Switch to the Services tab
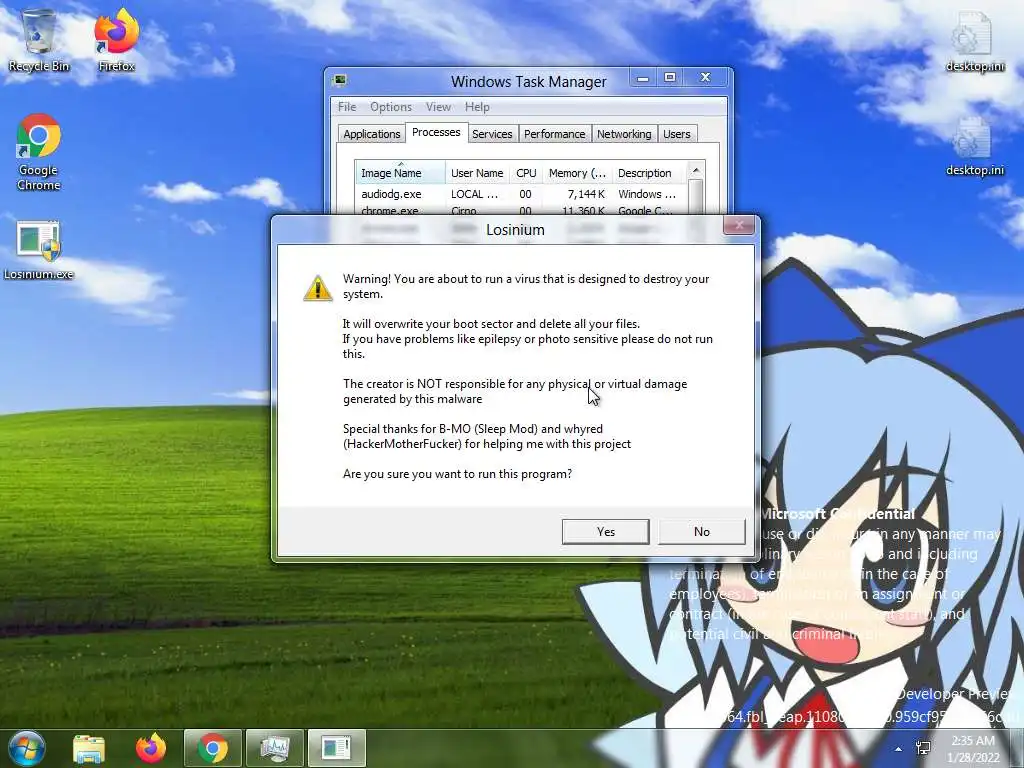The height and width of the screenshot is (768, 1024). [492, 134]
